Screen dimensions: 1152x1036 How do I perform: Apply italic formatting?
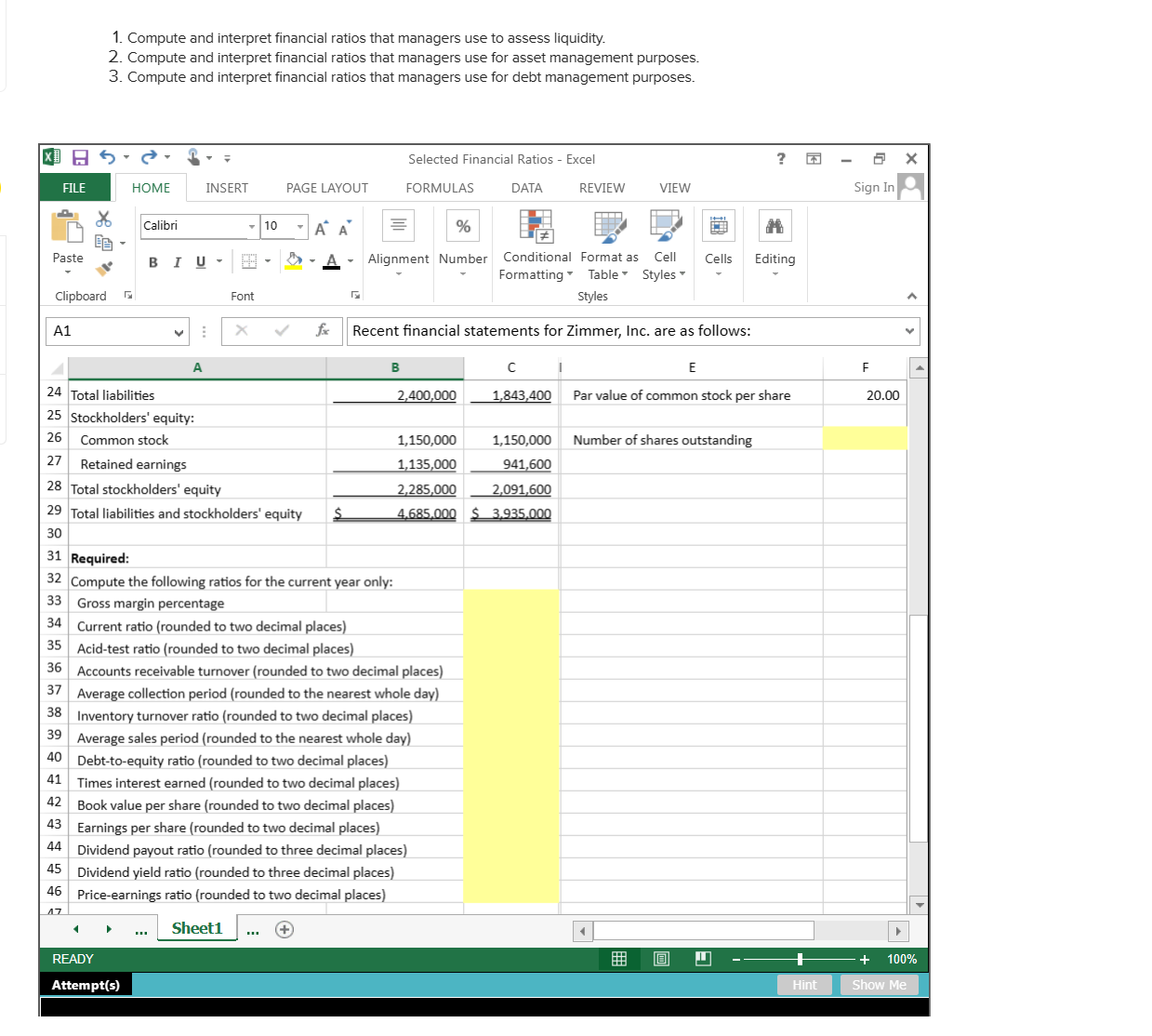tap(176, 262)
